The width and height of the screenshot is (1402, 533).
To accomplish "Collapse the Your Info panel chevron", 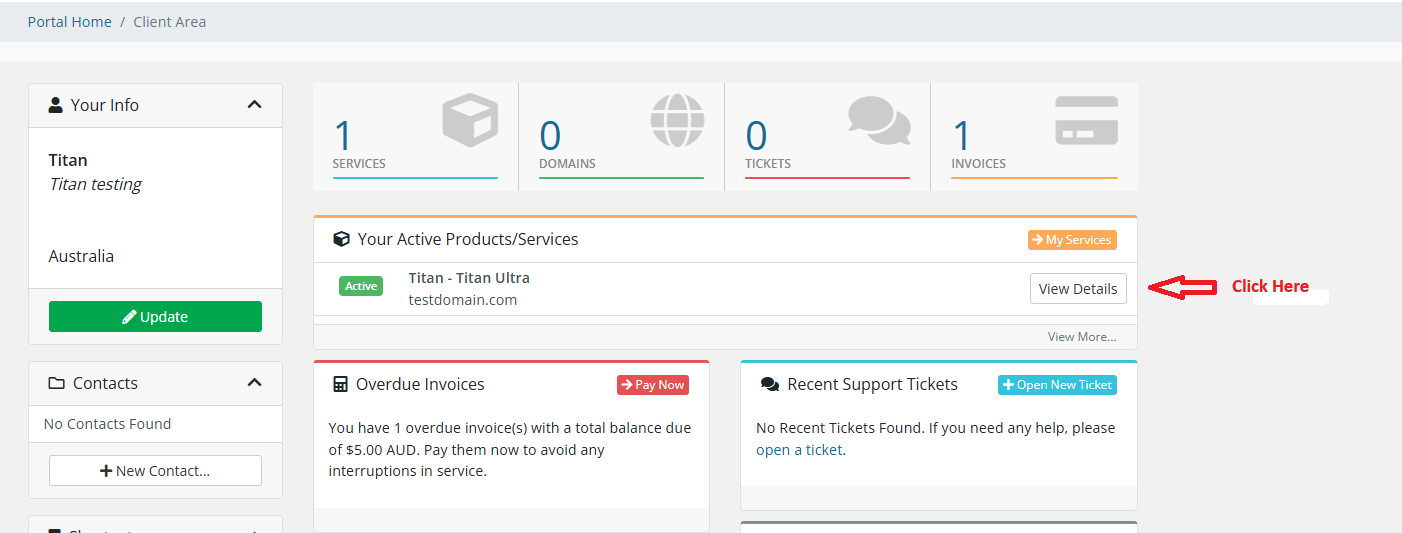I will tap(254, 105).
